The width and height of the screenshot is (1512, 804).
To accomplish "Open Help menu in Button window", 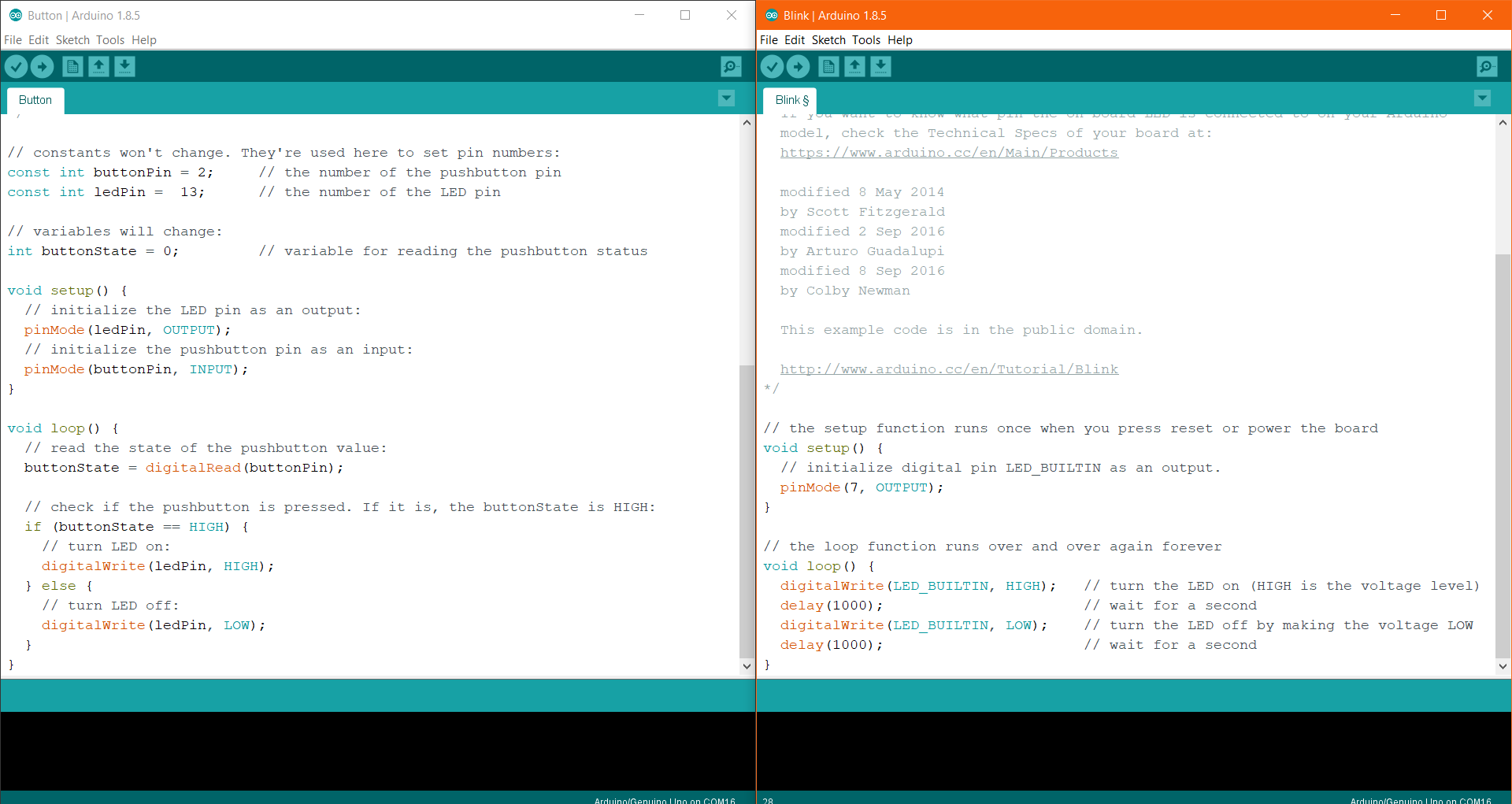I will (x=144, y=40).
